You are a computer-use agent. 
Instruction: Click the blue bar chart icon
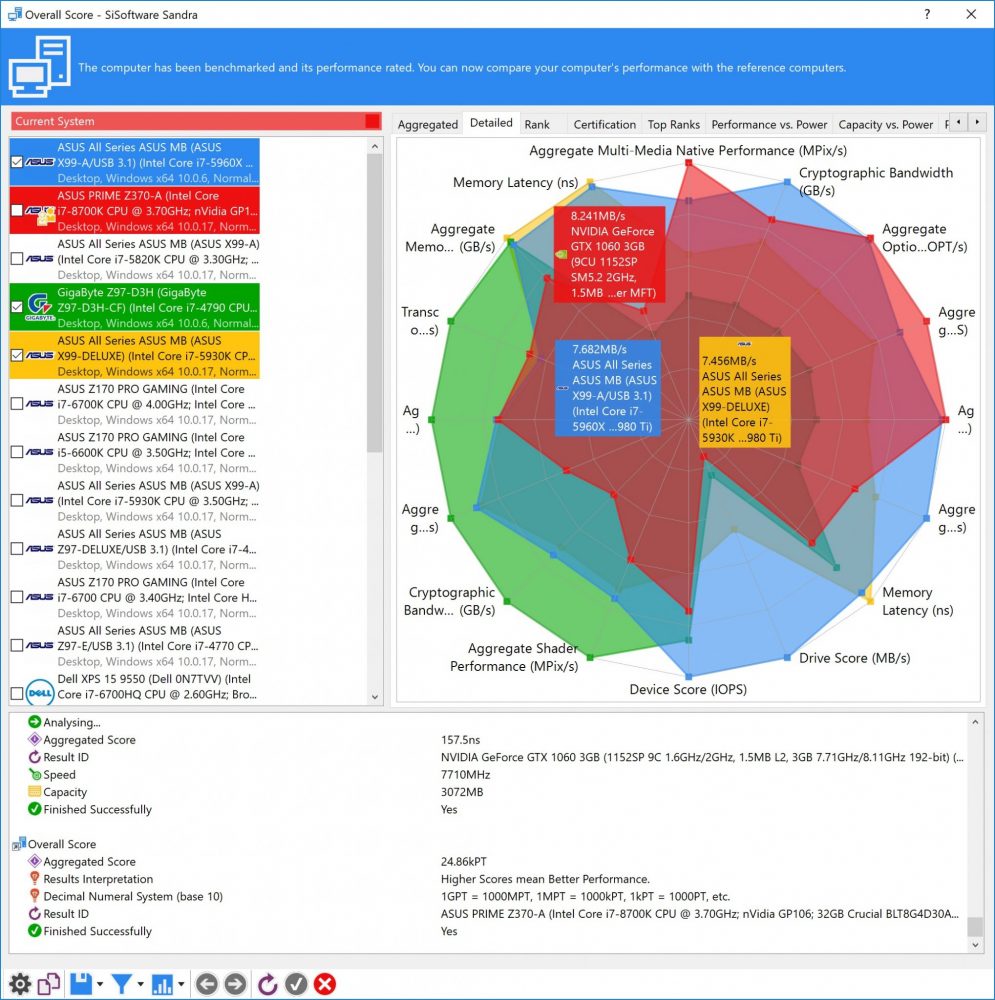pos(162,984)
